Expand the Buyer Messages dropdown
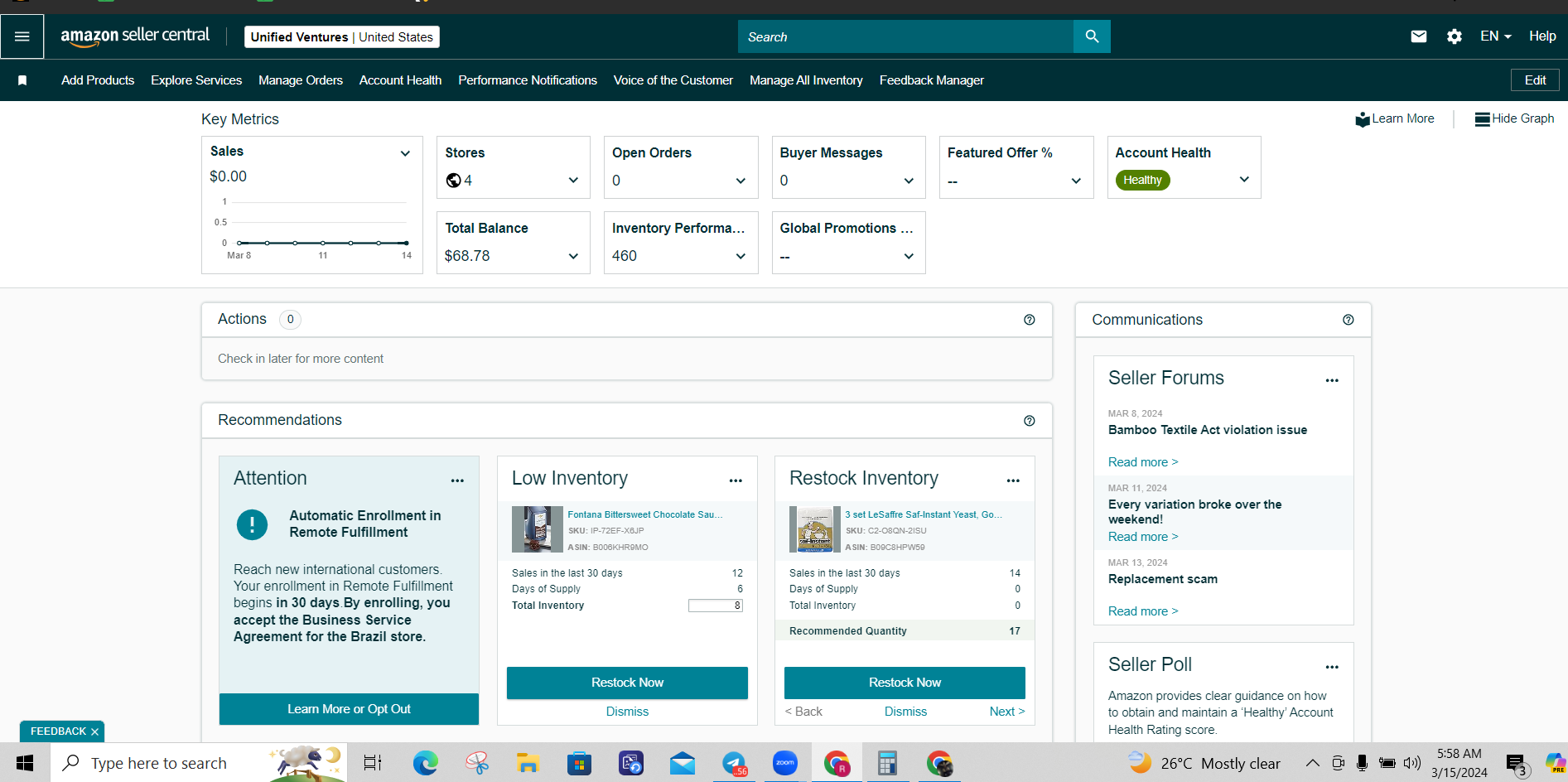The height and width of the screenshot is (782, 1568). click(x=909, y=181)
